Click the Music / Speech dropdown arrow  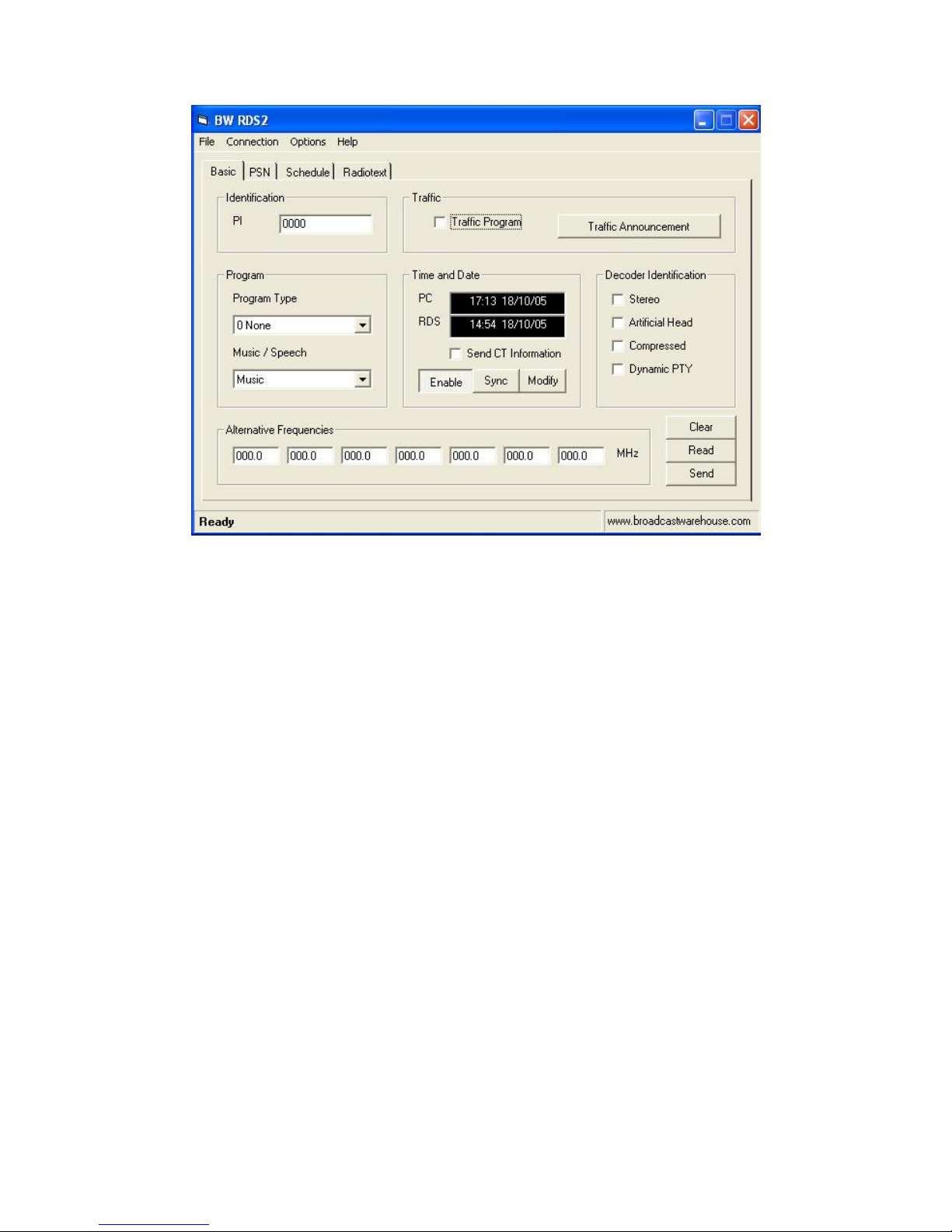[x=362, y=379]
